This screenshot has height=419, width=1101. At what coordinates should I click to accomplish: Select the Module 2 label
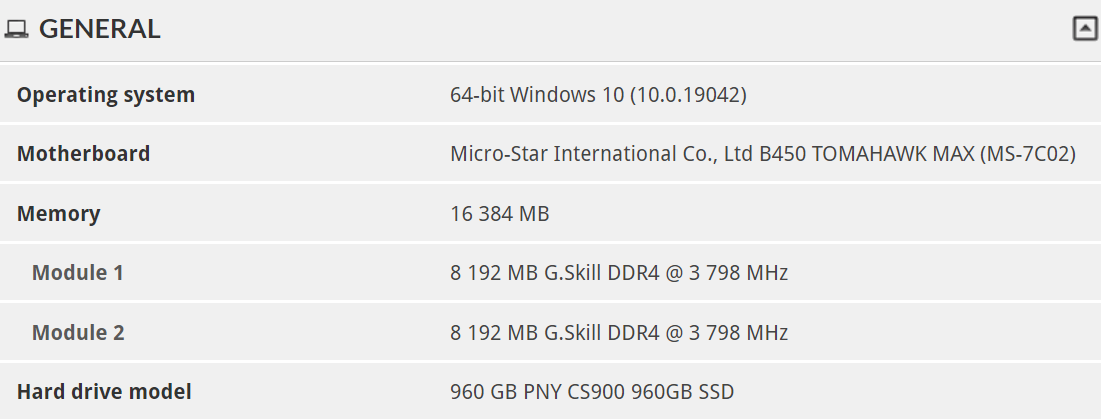78,332
